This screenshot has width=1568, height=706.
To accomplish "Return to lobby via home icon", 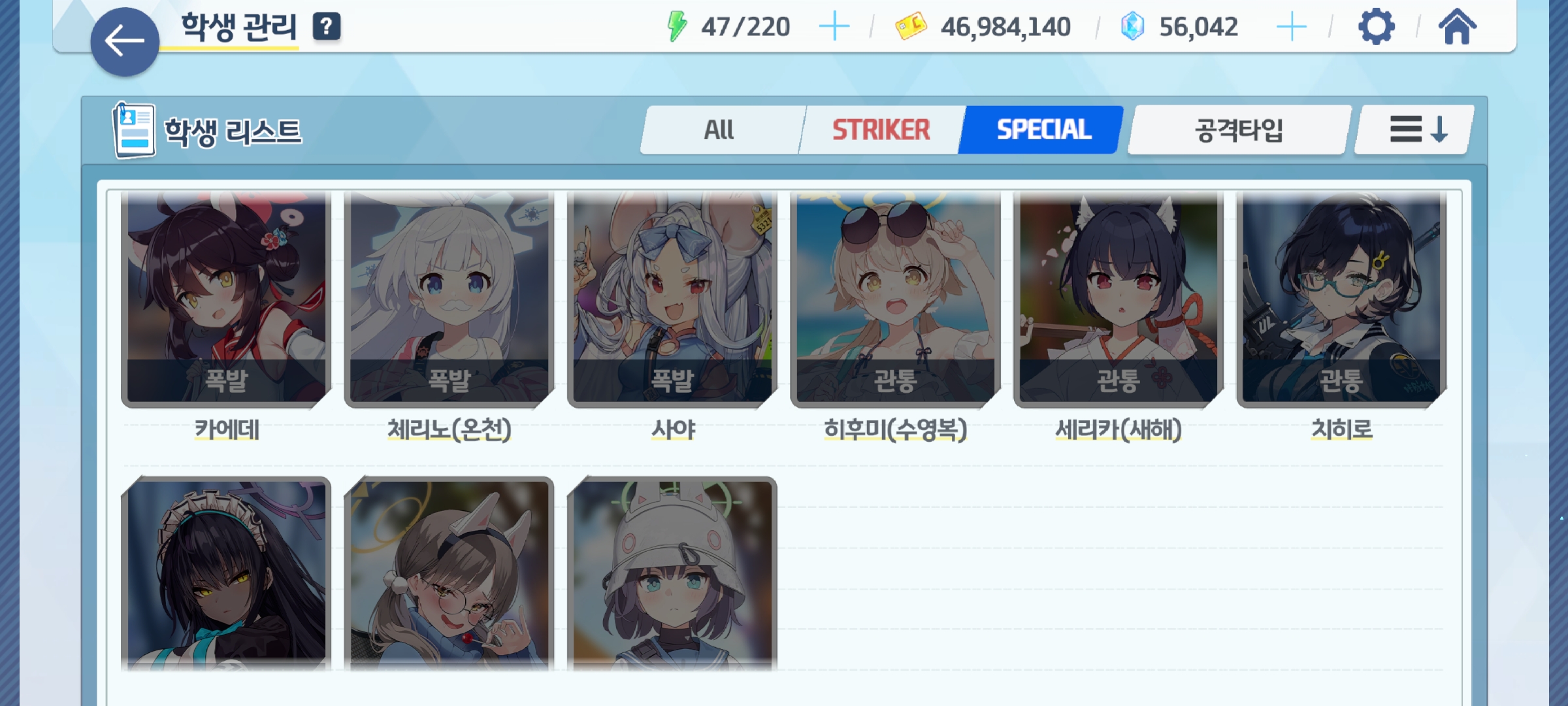I will tap(1458, 27).
